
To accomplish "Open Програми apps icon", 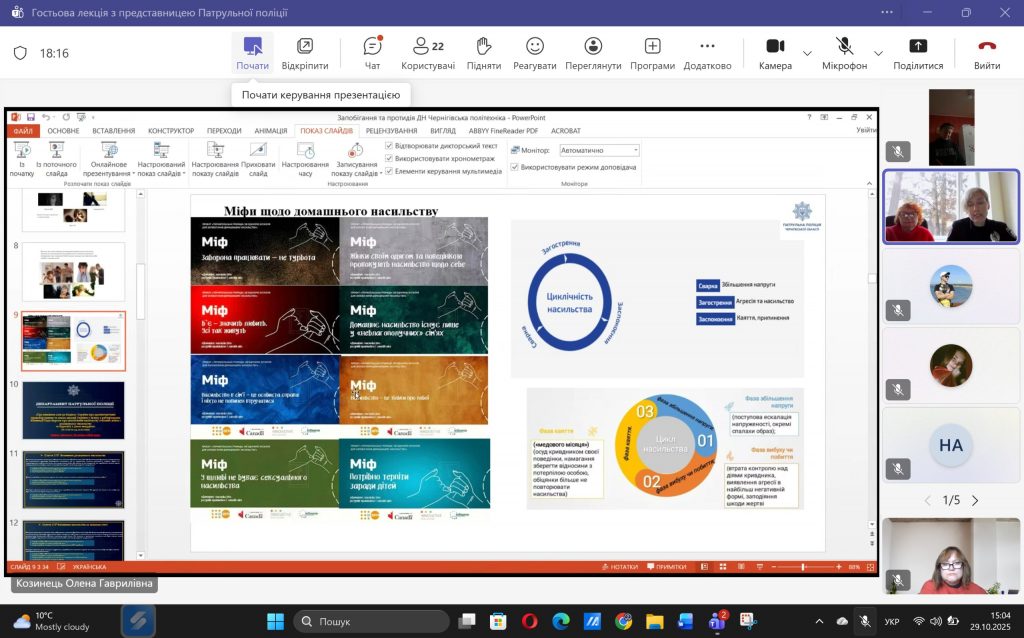I will (652, 53).
